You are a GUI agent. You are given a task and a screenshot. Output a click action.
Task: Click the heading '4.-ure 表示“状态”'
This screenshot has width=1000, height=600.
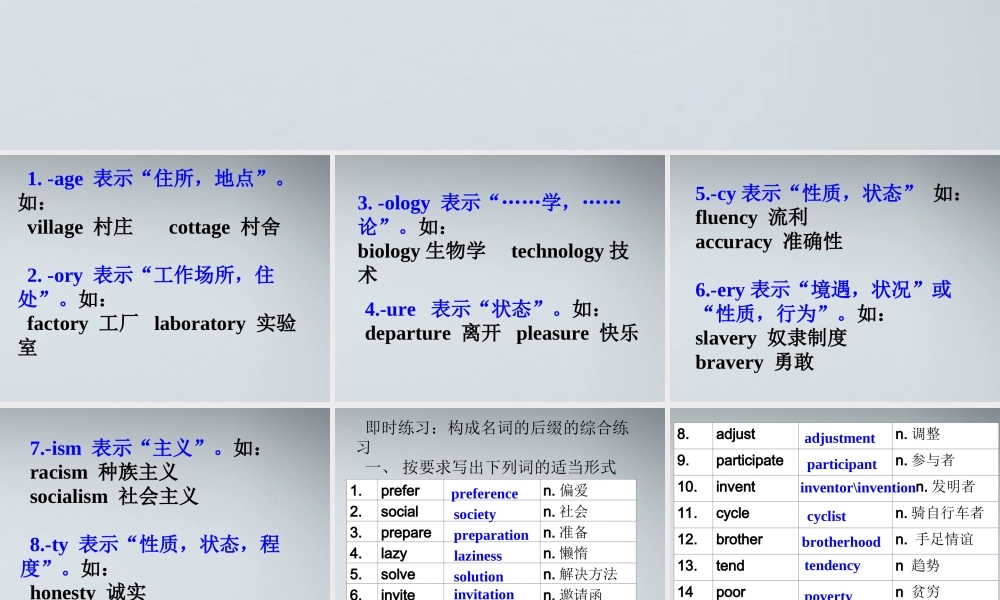[456, 309]
